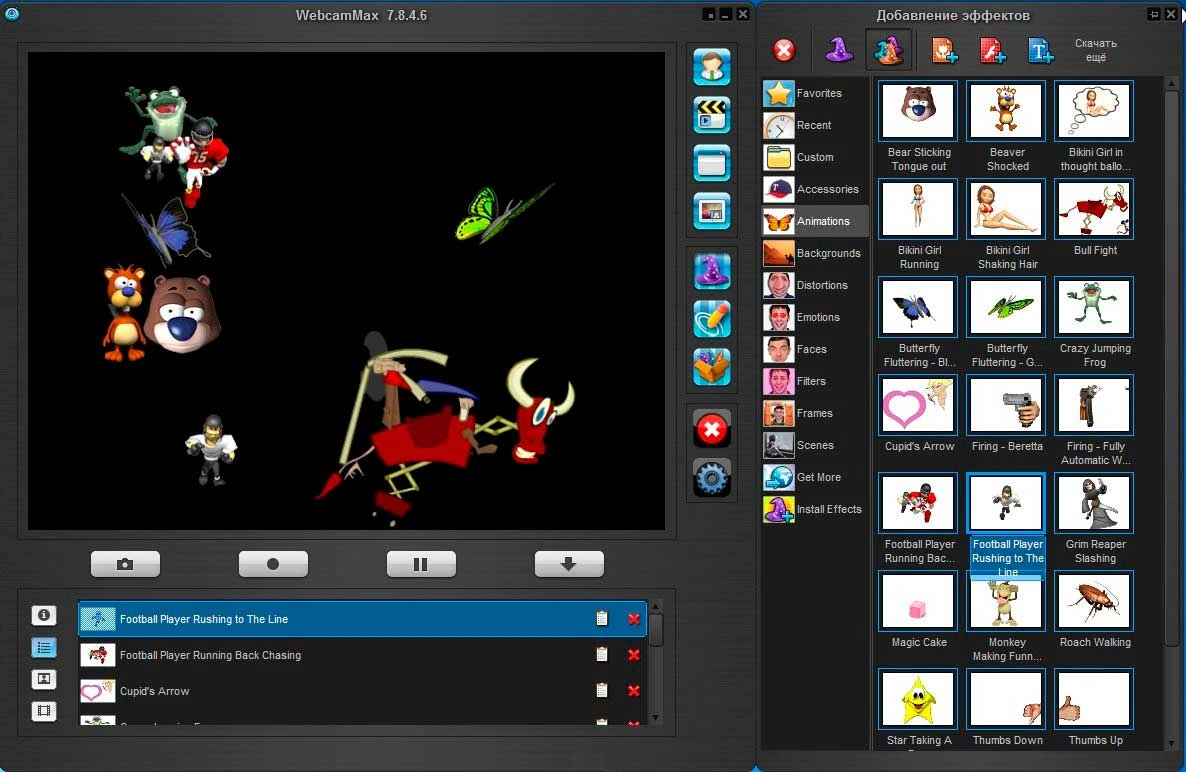
Task: Click the Скачать ещё link
Action: click(1095, 50)
